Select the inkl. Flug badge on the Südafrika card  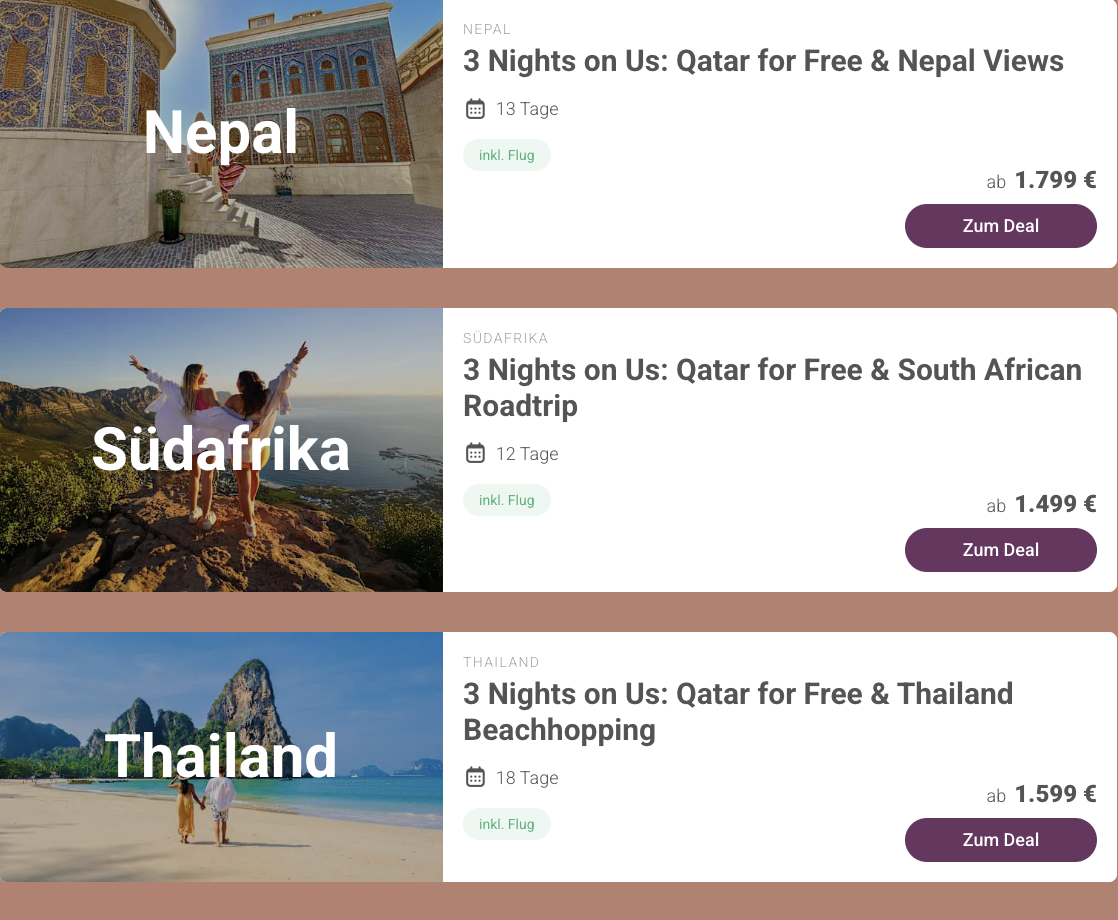[506, 500]
